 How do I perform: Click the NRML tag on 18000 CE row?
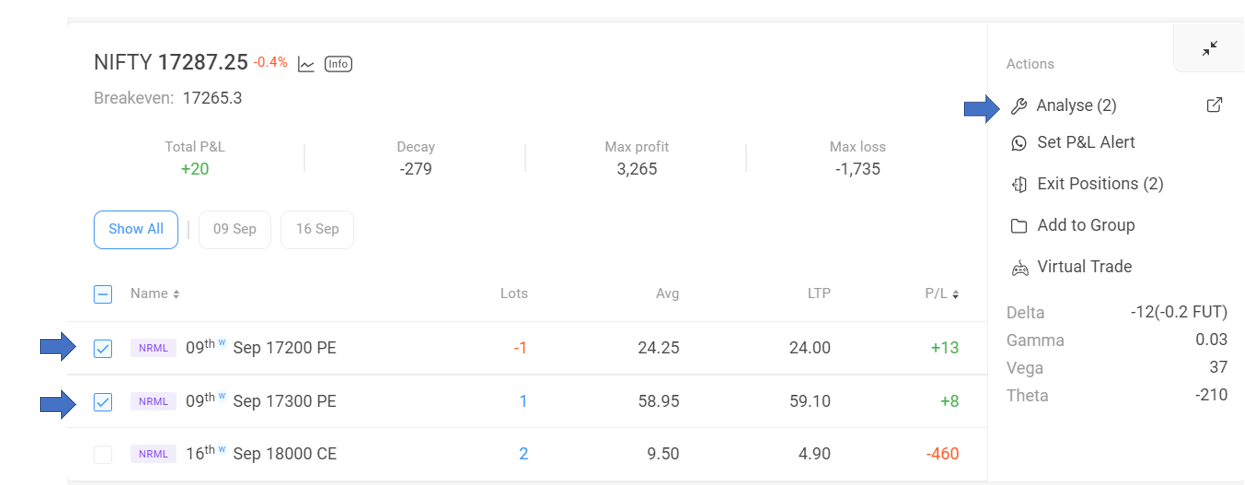(153, 454)
